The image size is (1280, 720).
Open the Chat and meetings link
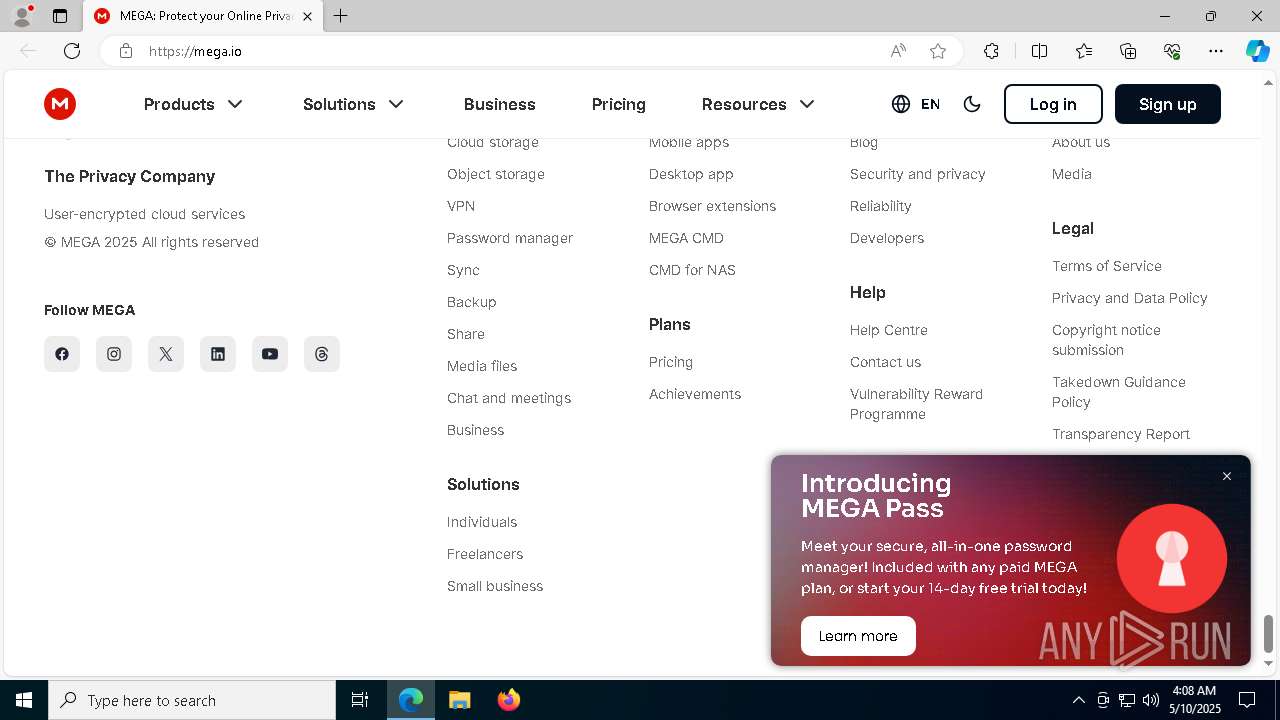(509, 398)
